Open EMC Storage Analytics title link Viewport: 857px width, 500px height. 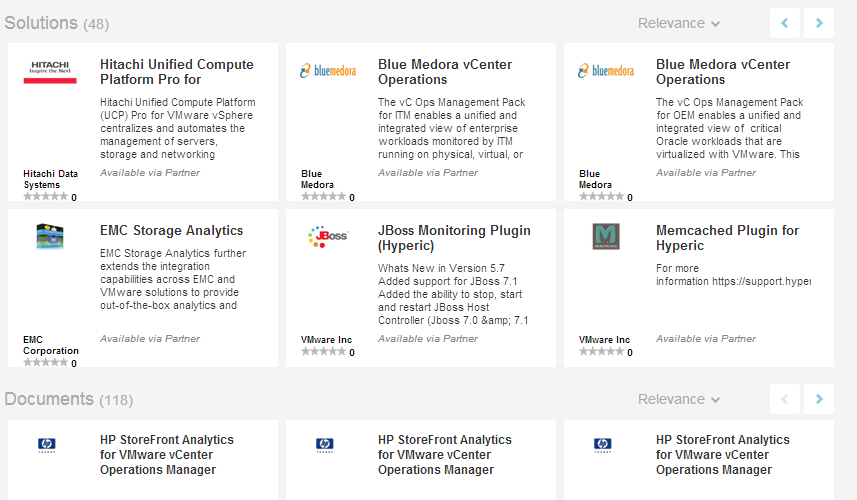171,231
